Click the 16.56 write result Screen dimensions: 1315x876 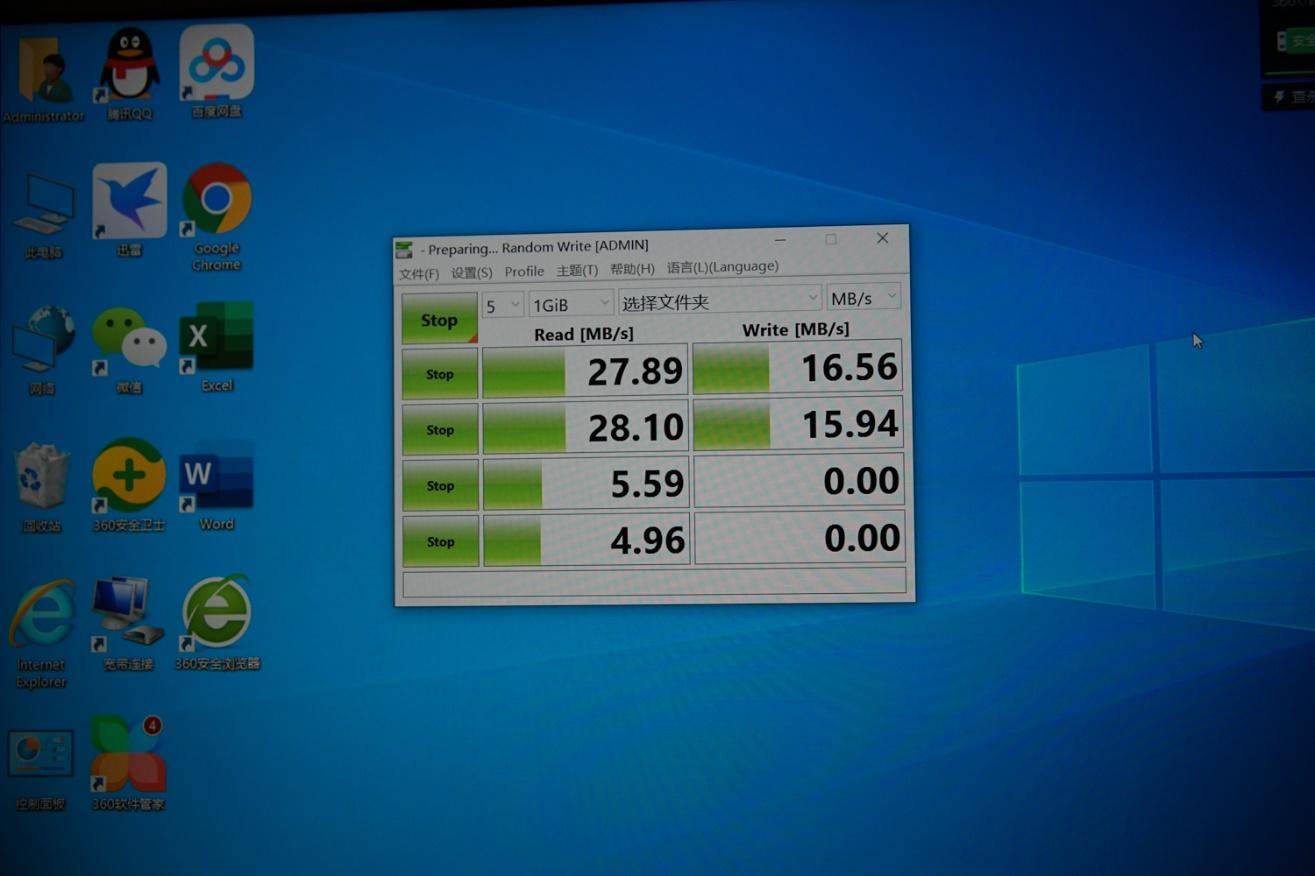pyautogui.click(x=797, y=366)
